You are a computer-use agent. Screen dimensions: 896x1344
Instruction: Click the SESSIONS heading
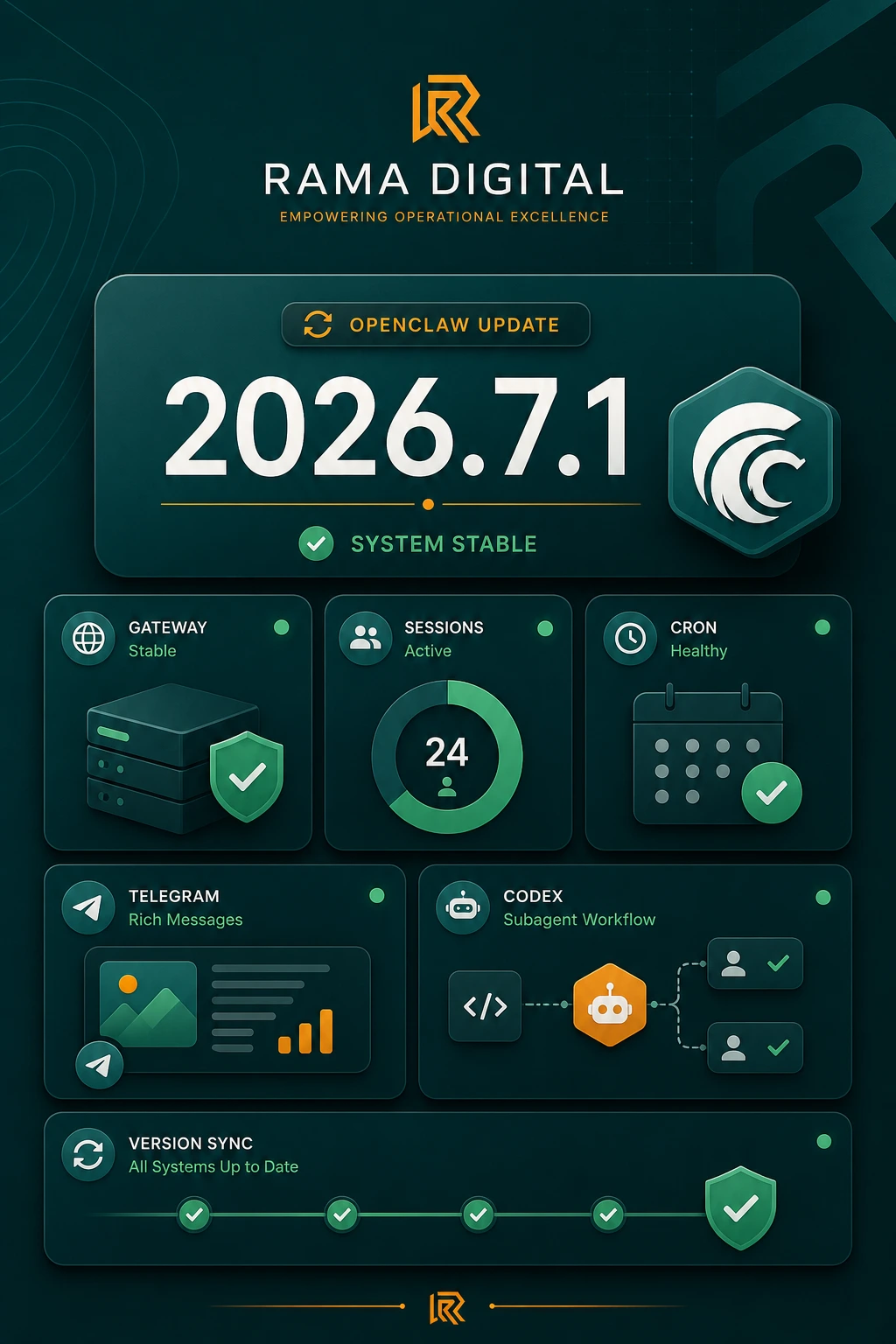point(444,627)
